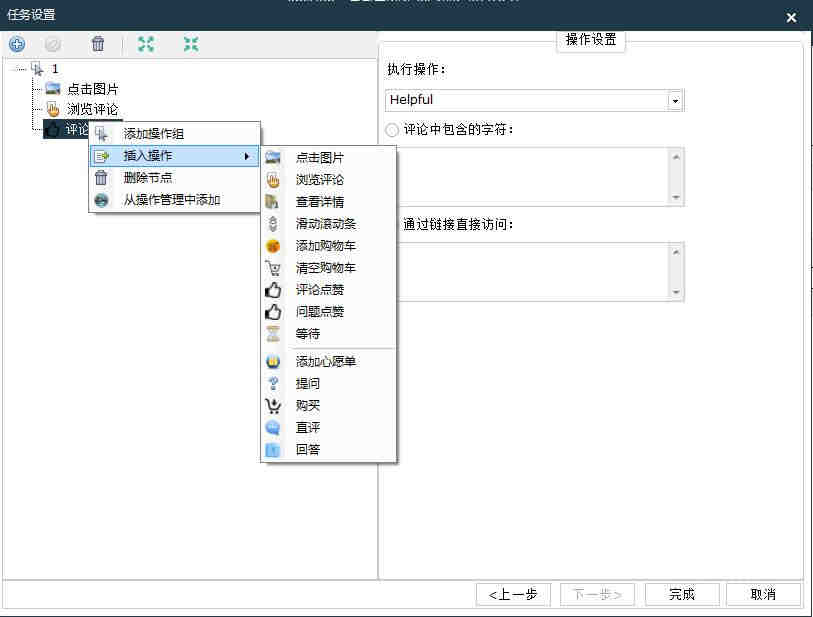This screenshot has height=617, width=813.
Task: Select the 浏览评论 tree node
Action: 92,109
